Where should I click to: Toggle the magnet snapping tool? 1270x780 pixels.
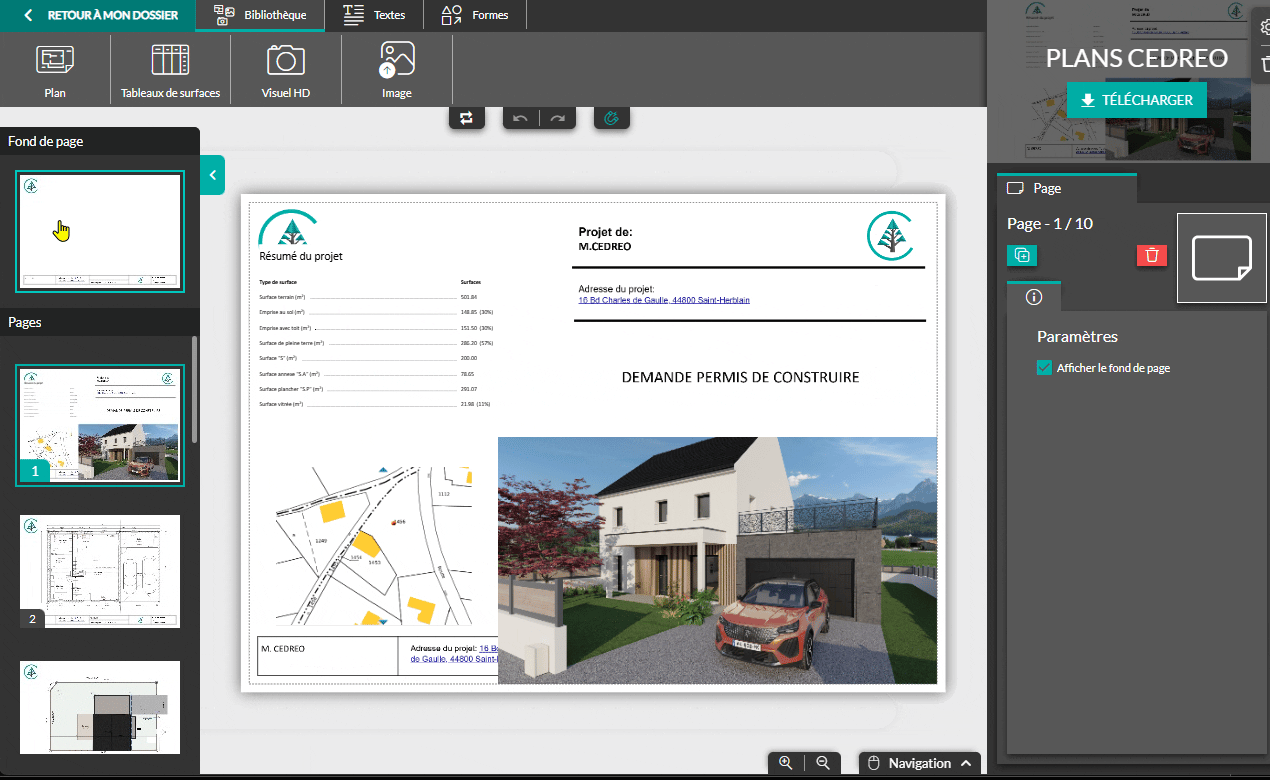[611, 118]
